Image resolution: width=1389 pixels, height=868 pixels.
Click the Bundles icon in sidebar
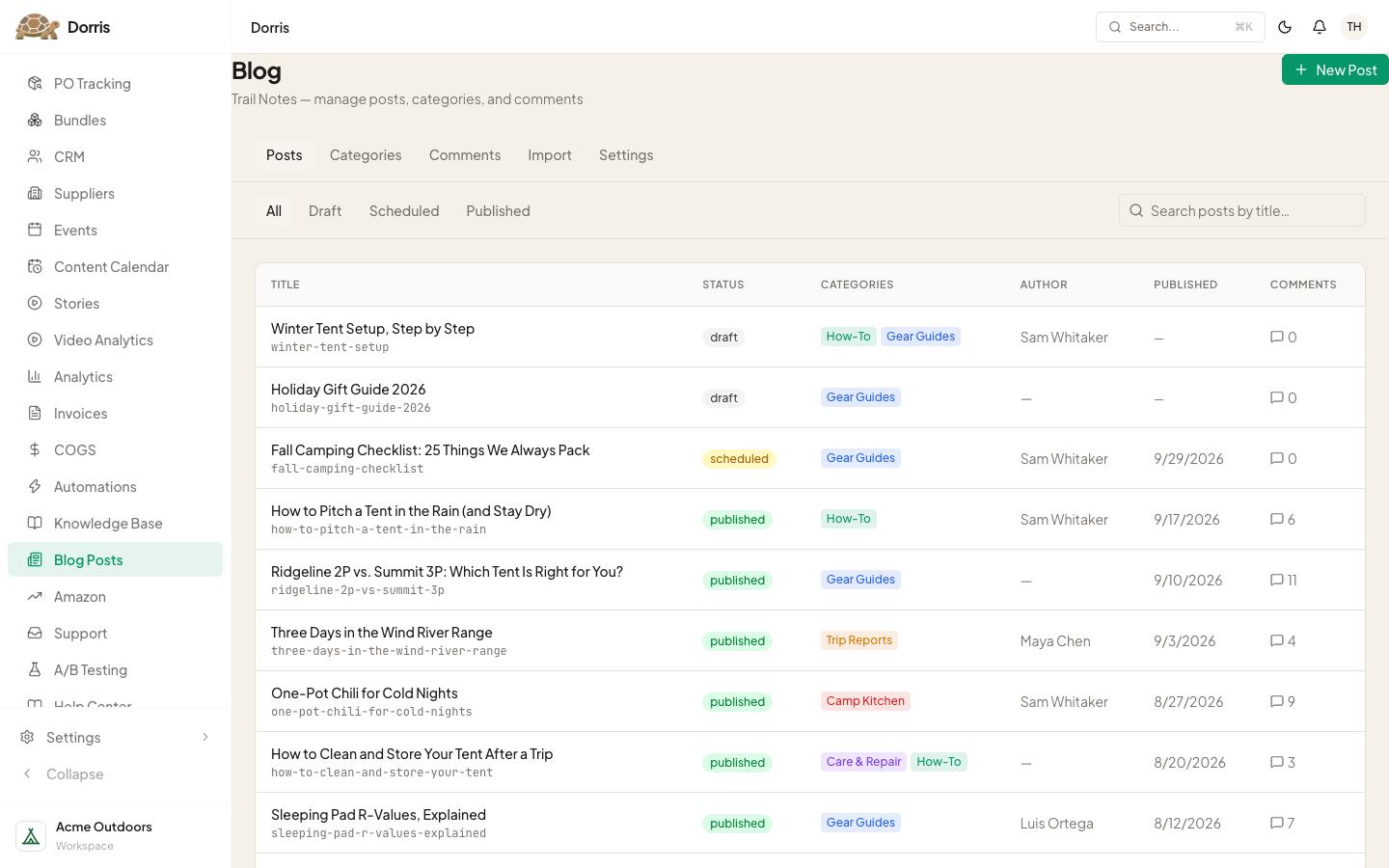35,120
